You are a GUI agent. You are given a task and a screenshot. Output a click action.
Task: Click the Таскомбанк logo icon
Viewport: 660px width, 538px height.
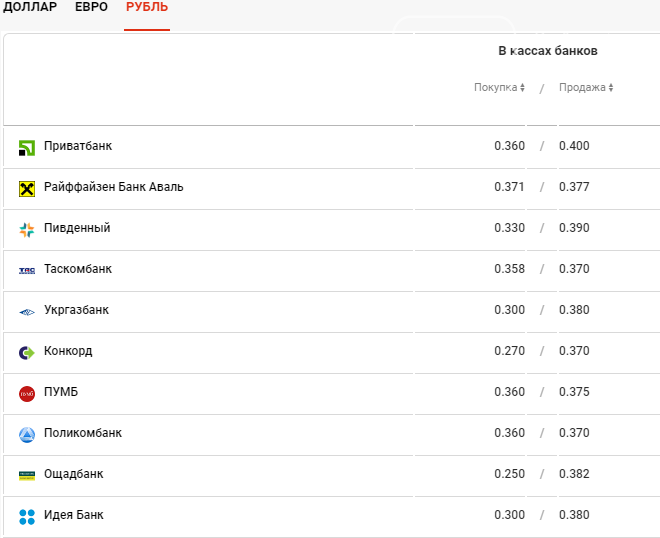pyautogui.click(x=27, y=270)
